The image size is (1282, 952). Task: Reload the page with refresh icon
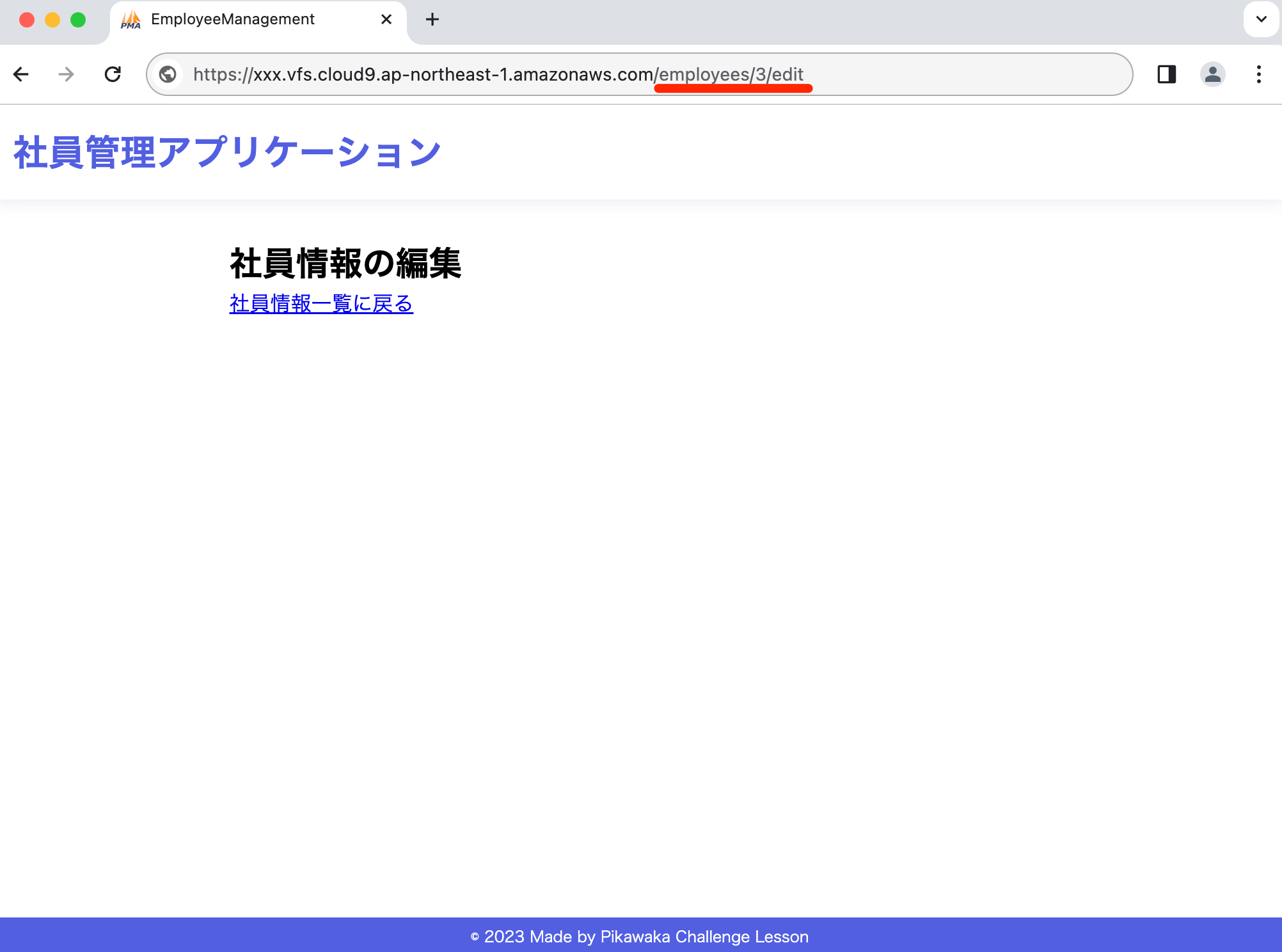[113, 74]
